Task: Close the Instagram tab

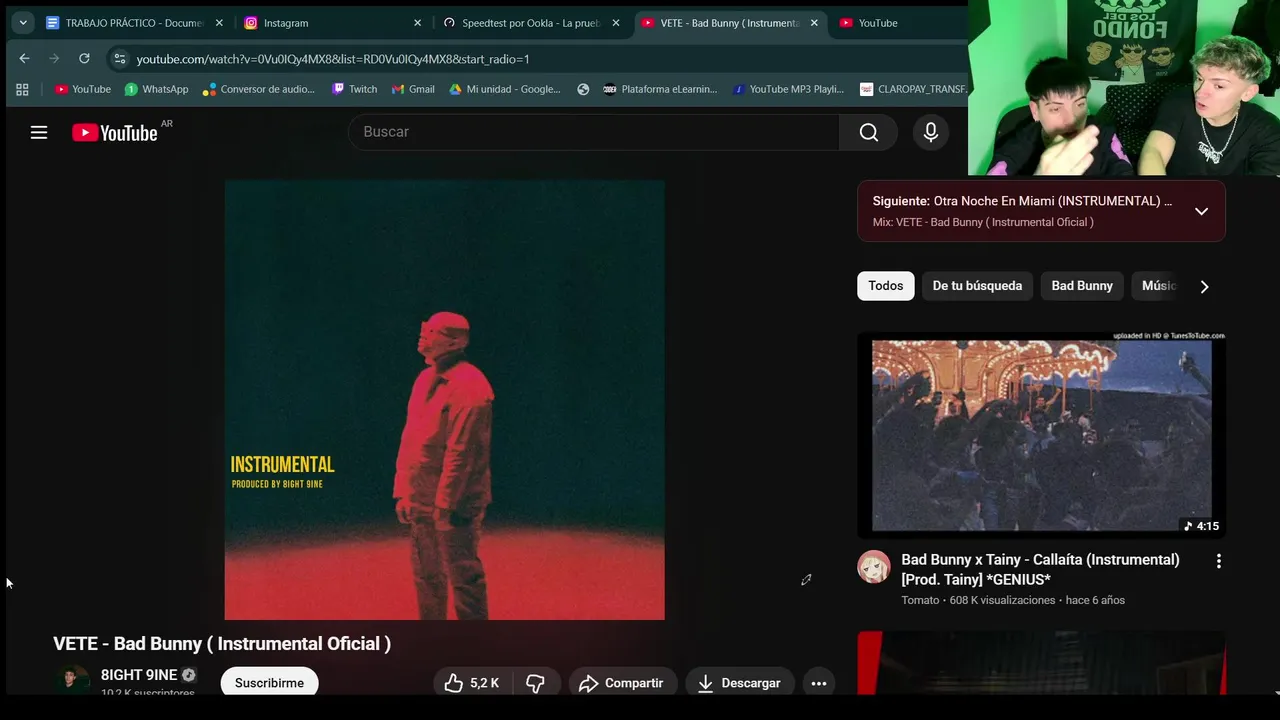Action: pyautogui.click(x=417, y=23)
